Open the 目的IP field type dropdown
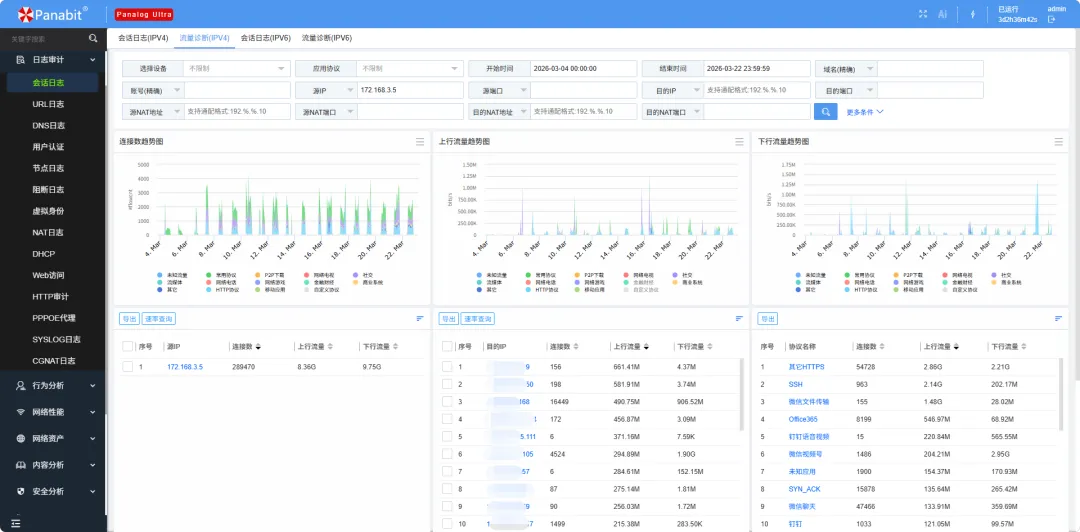 673,90
